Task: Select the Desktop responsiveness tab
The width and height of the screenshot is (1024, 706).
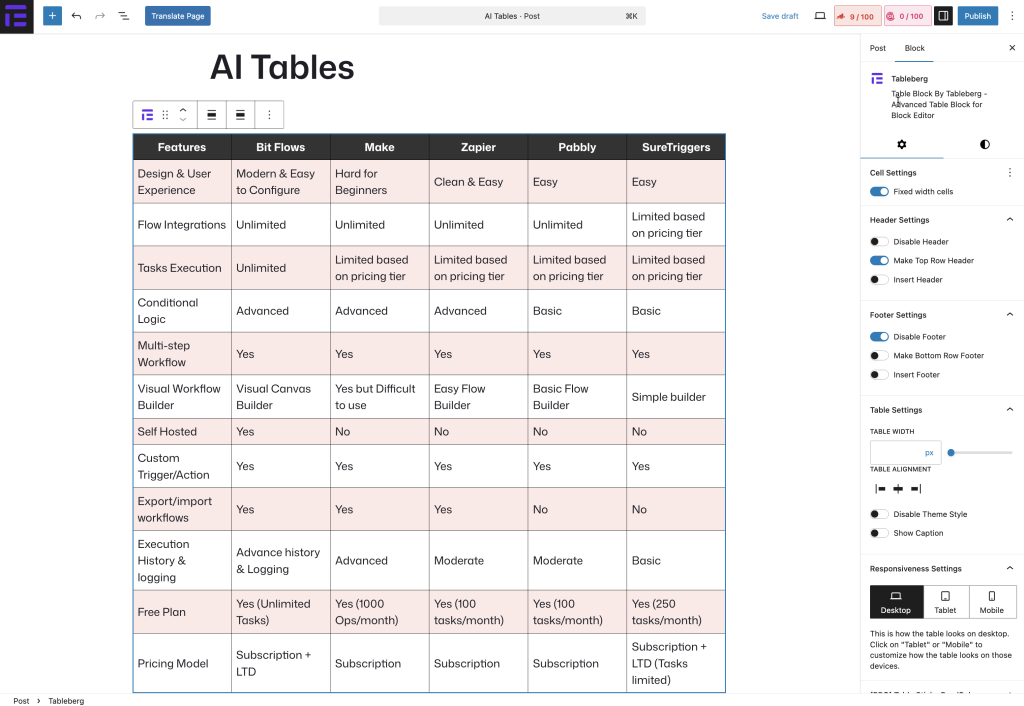Action: pyautogui.click(x=896, y=602)
